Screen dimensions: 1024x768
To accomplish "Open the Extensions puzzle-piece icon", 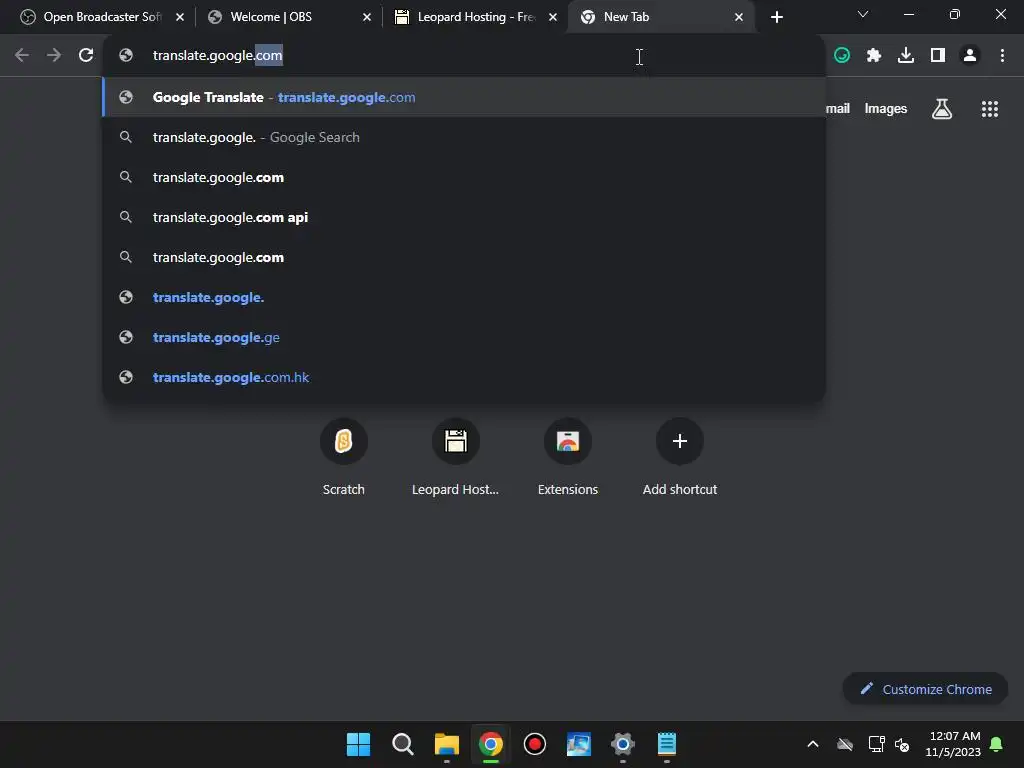I will pyautogui.click(x=874, y=56).
